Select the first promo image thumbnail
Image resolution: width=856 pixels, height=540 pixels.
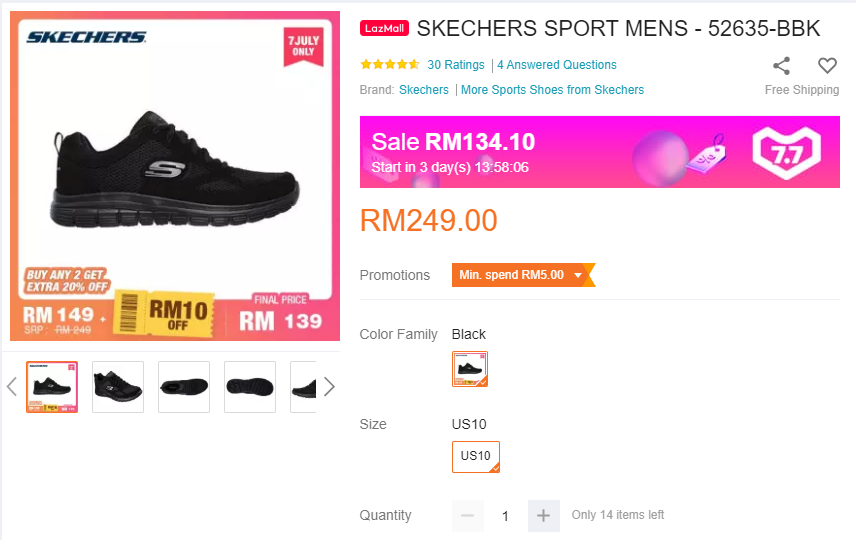[x=52, y=387]
